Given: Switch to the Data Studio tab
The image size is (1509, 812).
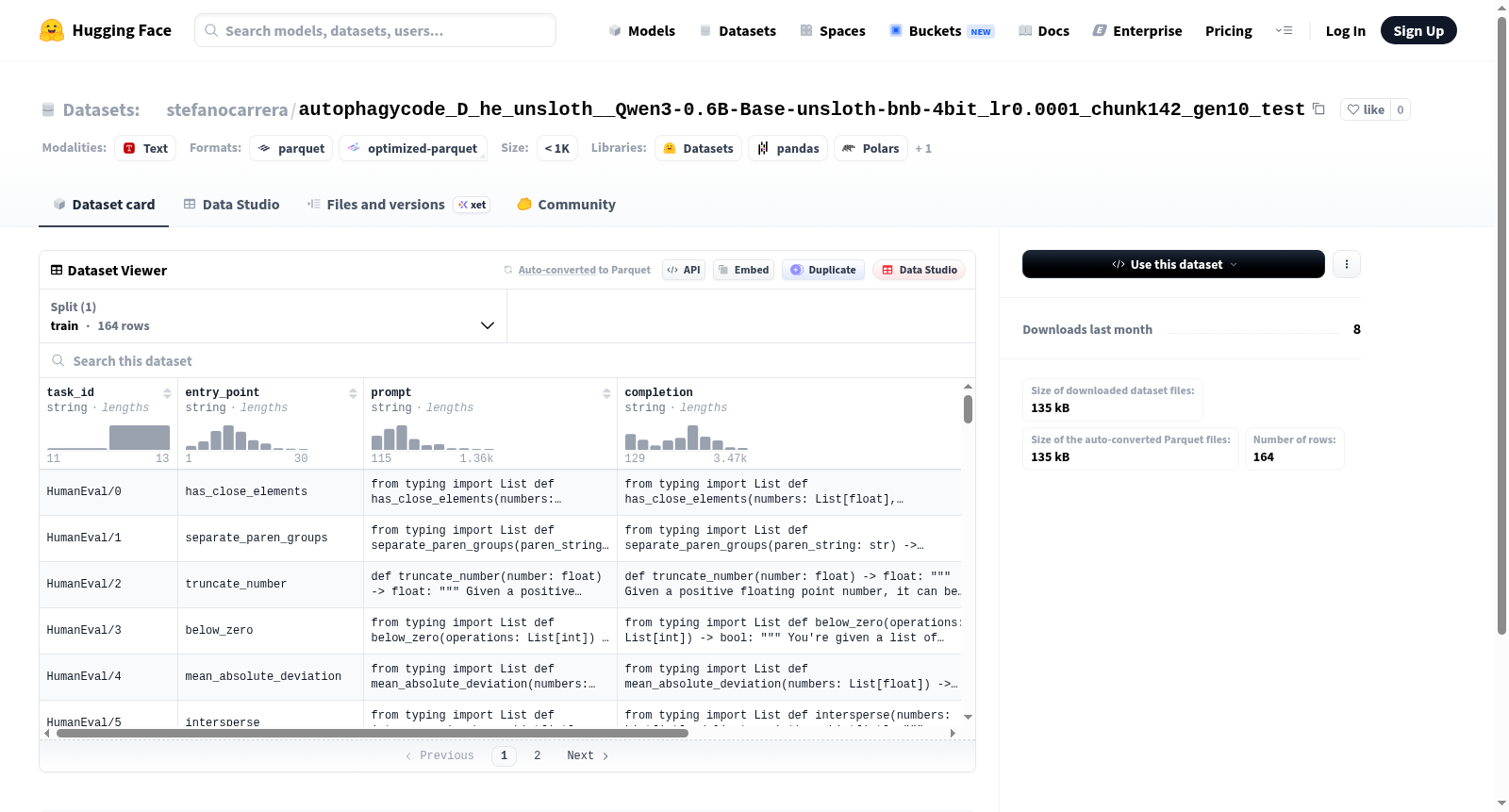Looking at the screenshot, I should tap(231, 205).
